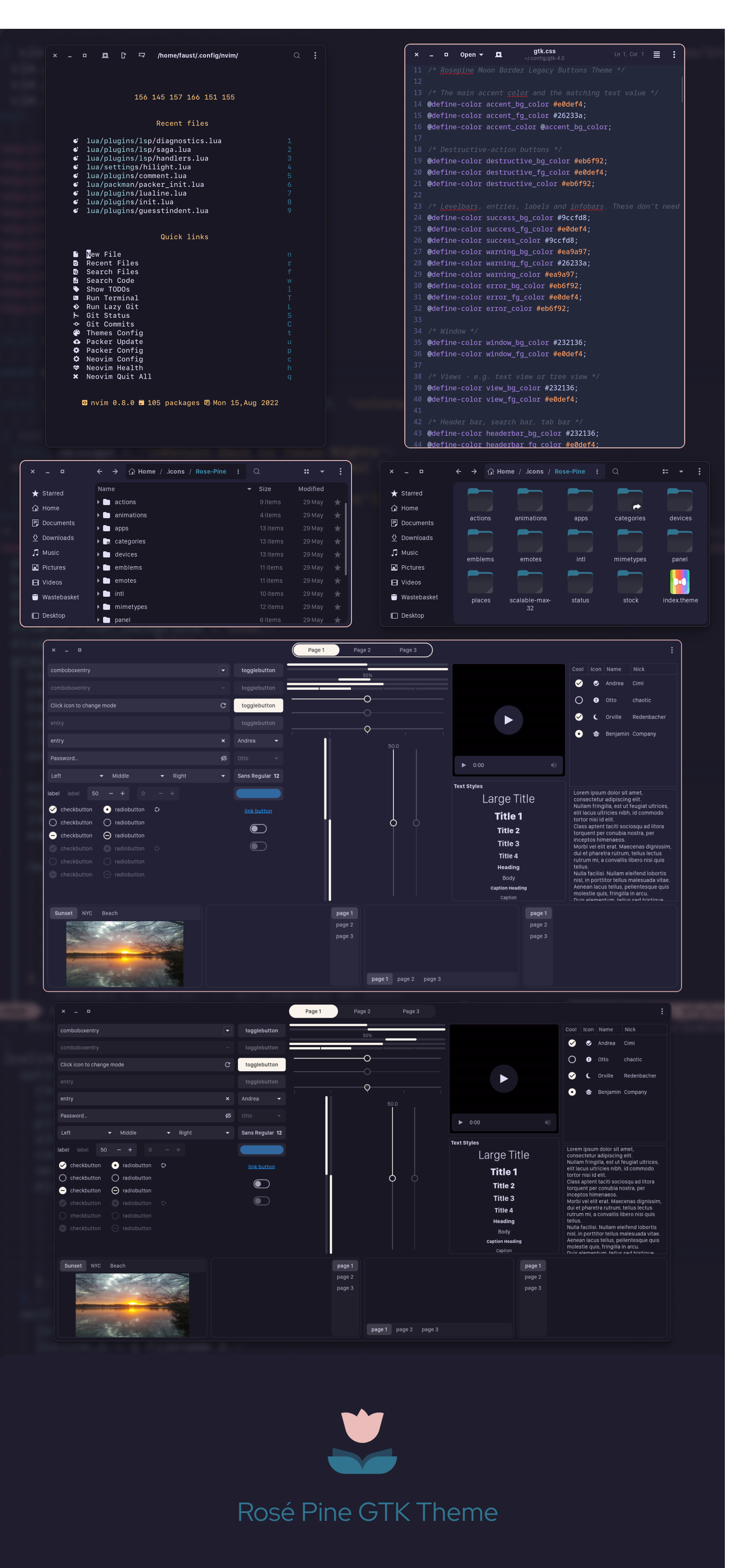This screenshot has height=1568, width=755.
Task: Click first horizontal slider handle in lower widget window
Action: pyautogui.click(x=367, y=1059)
